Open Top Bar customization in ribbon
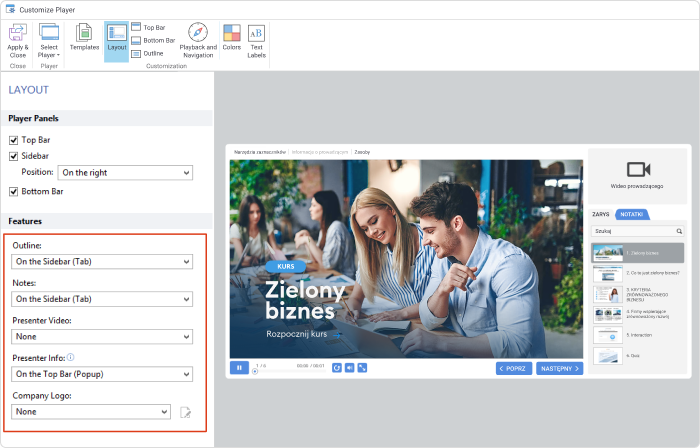The width and height of the screenshot is (700, 448). tap(149, 27)
